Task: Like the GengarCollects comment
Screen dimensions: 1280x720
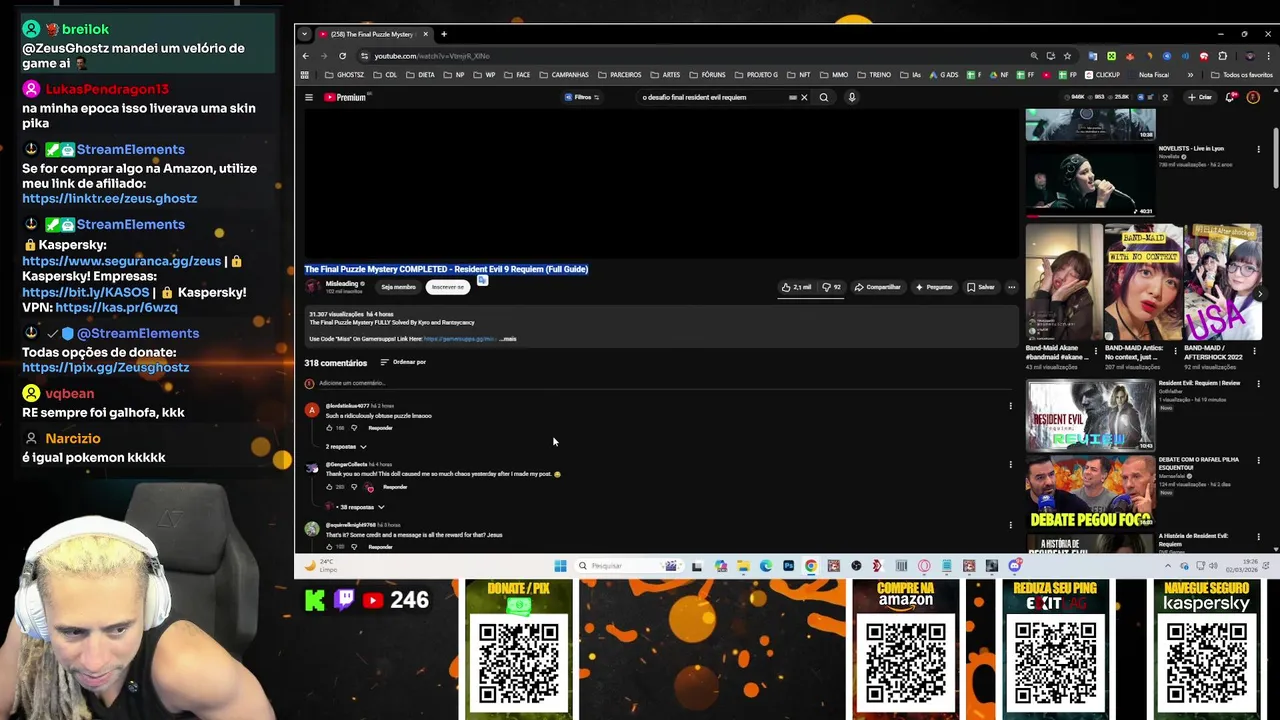Action: point(329,487)
